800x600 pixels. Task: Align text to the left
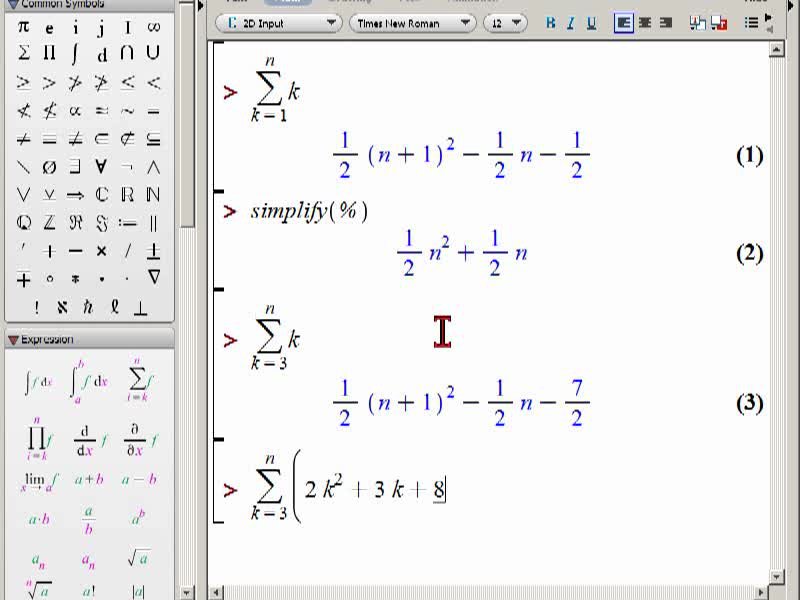pos(623,23)
